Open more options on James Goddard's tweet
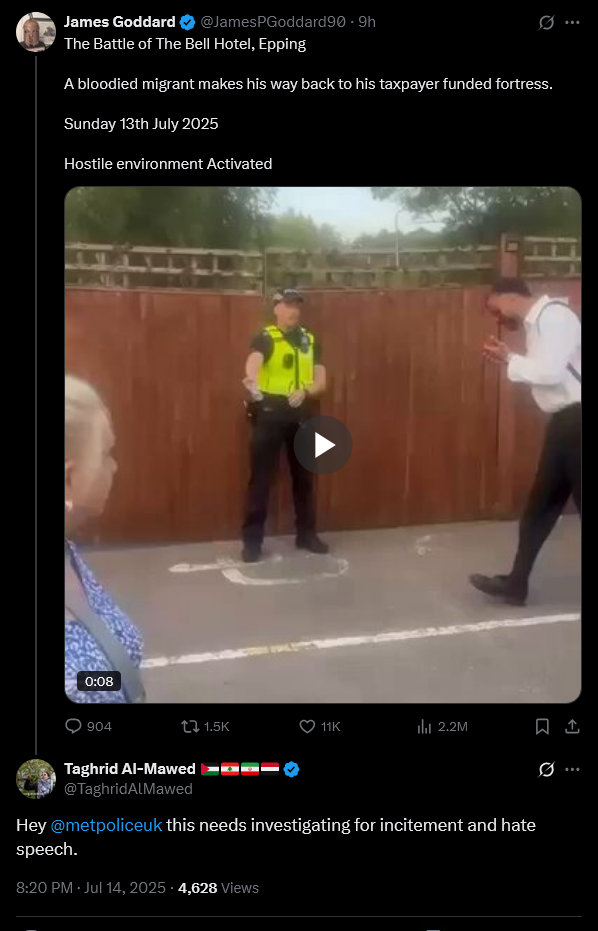Screen dimensions: 598x931 pyautogui.click(x=572, y=23)
